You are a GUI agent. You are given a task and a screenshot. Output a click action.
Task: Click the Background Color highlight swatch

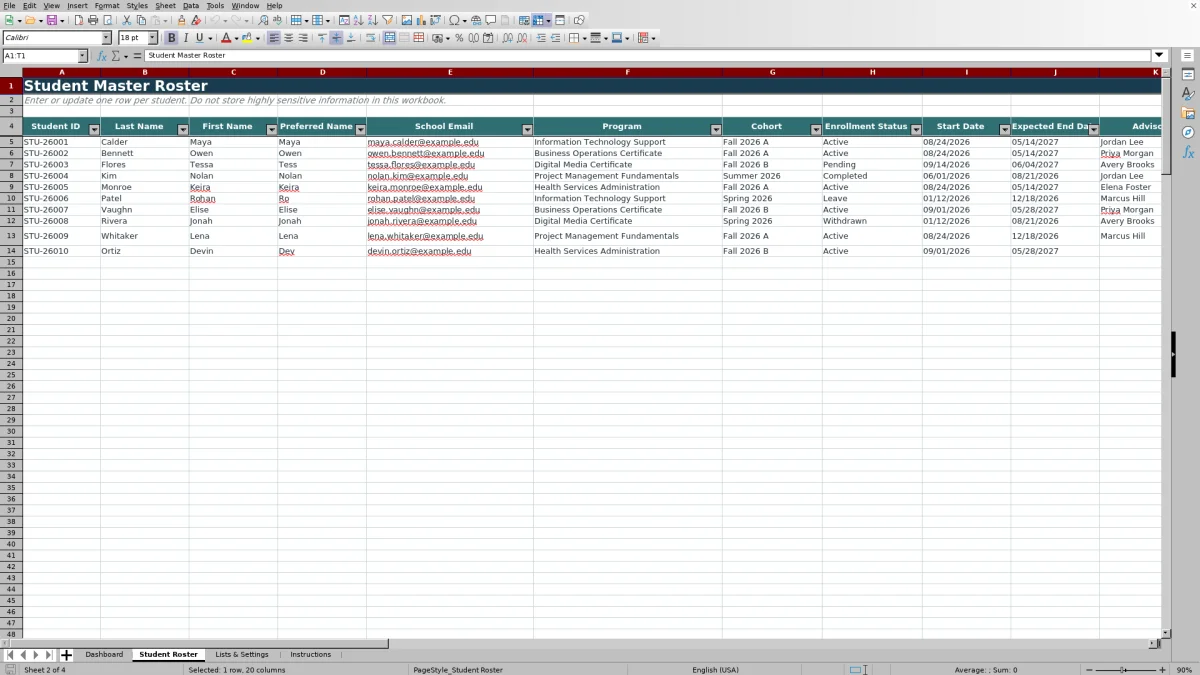246,38
